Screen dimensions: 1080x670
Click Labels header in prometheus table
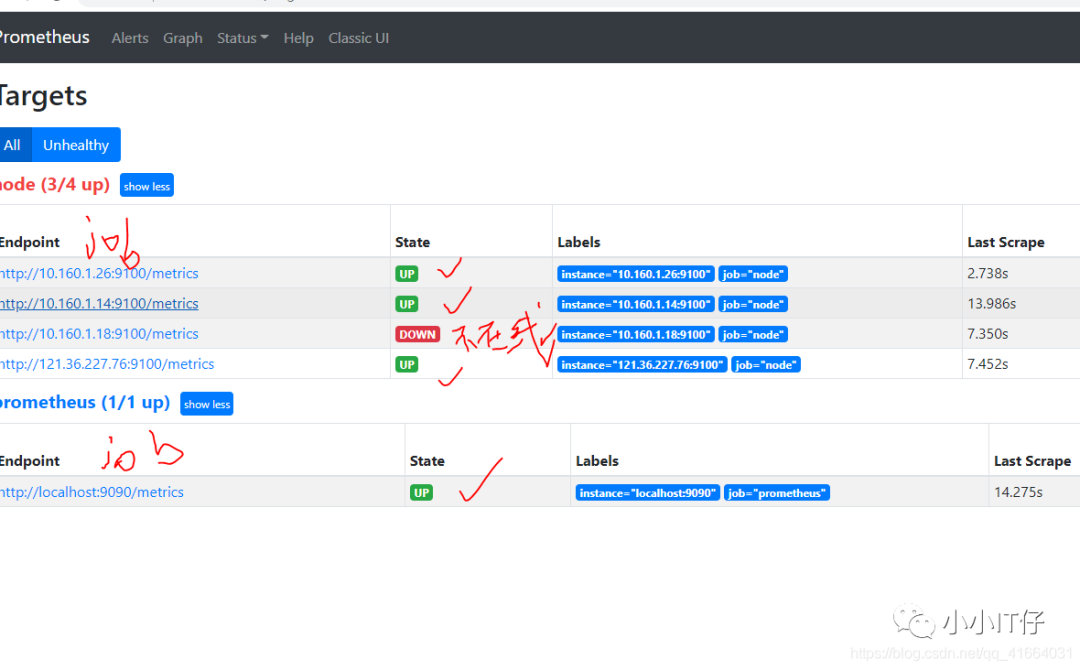[x=597, y=461]
